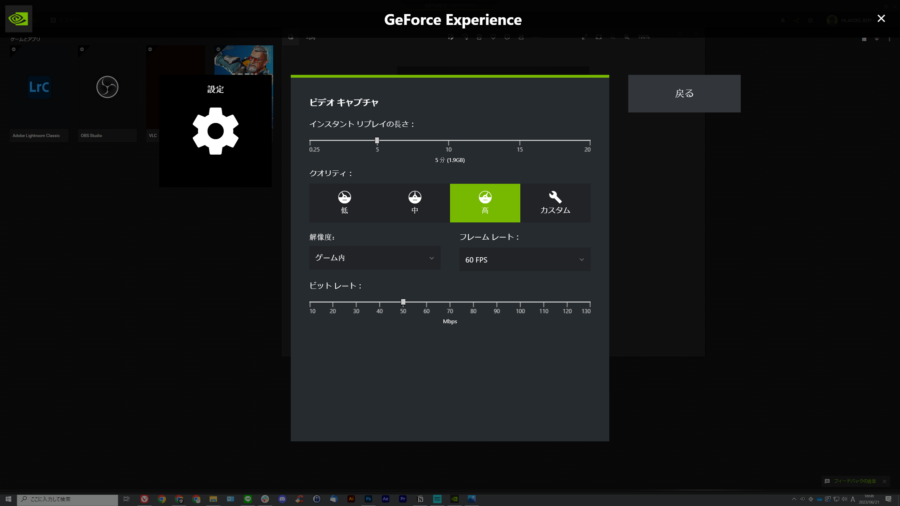Select low quality preset

point(344,203)
